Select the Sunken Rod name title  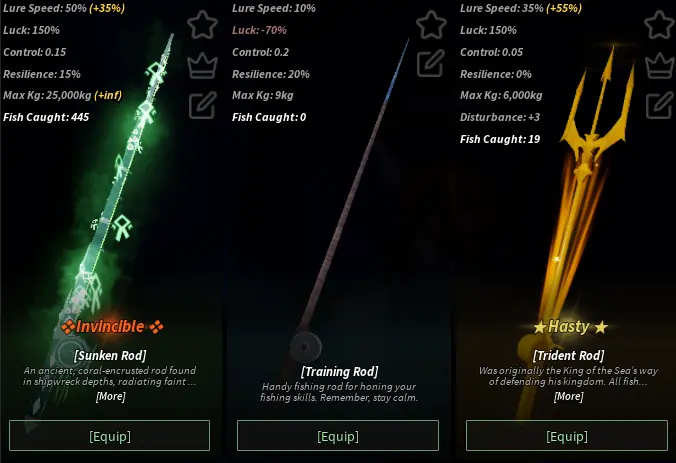pos(110,356)
